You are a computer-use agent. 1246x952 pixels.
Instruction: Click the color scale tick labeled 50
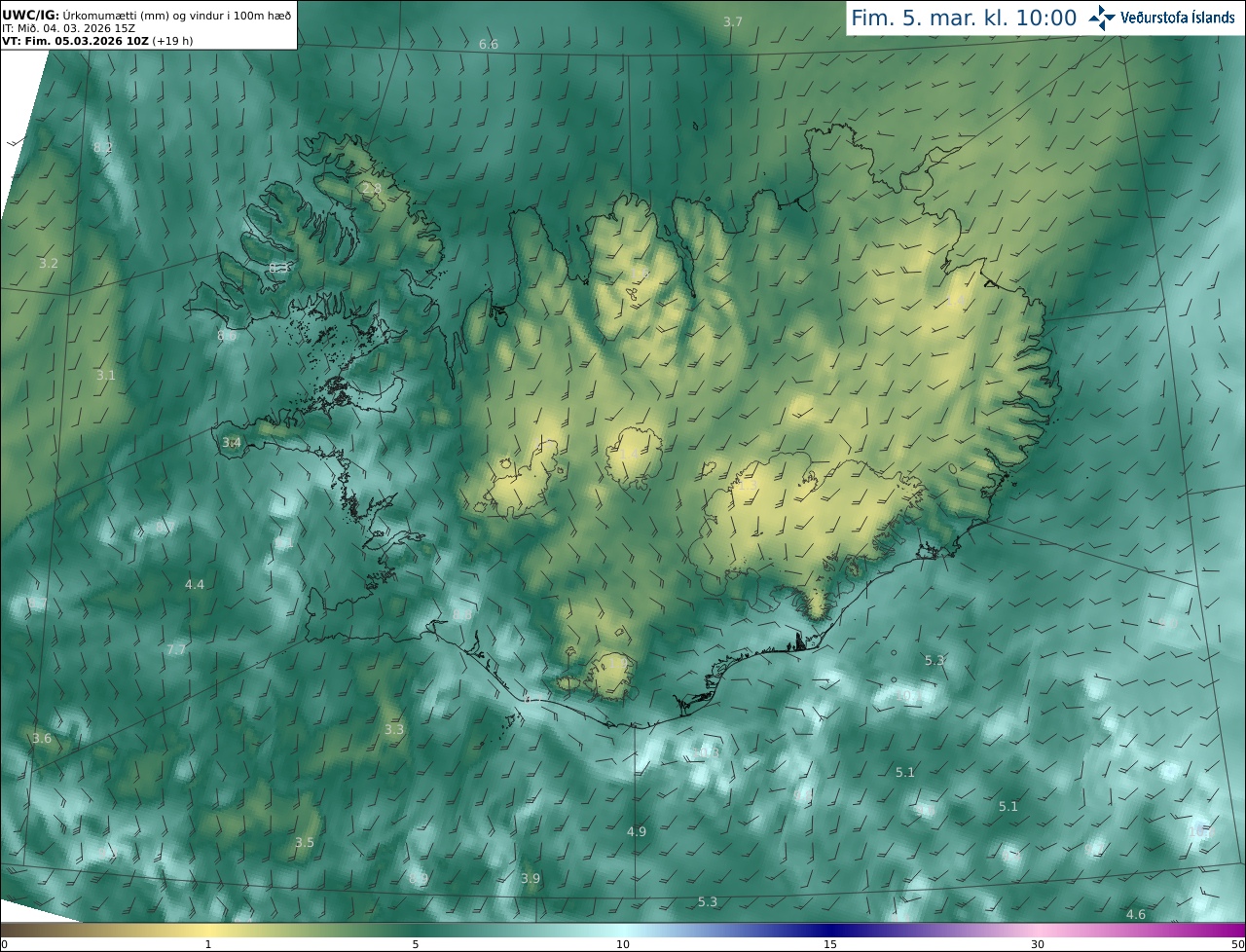pyautogui.click(x=1237, y=944)
